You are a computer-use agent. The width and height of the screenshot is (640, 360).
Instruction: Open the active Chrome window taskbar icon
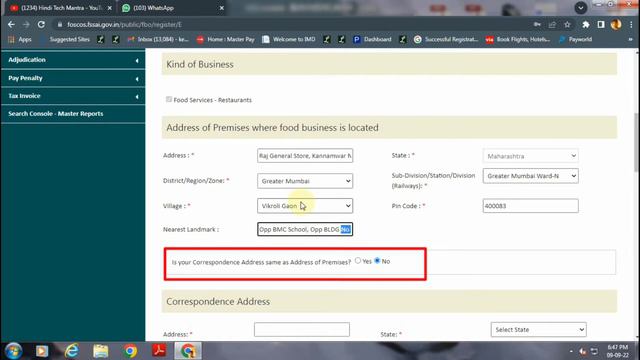188,351
